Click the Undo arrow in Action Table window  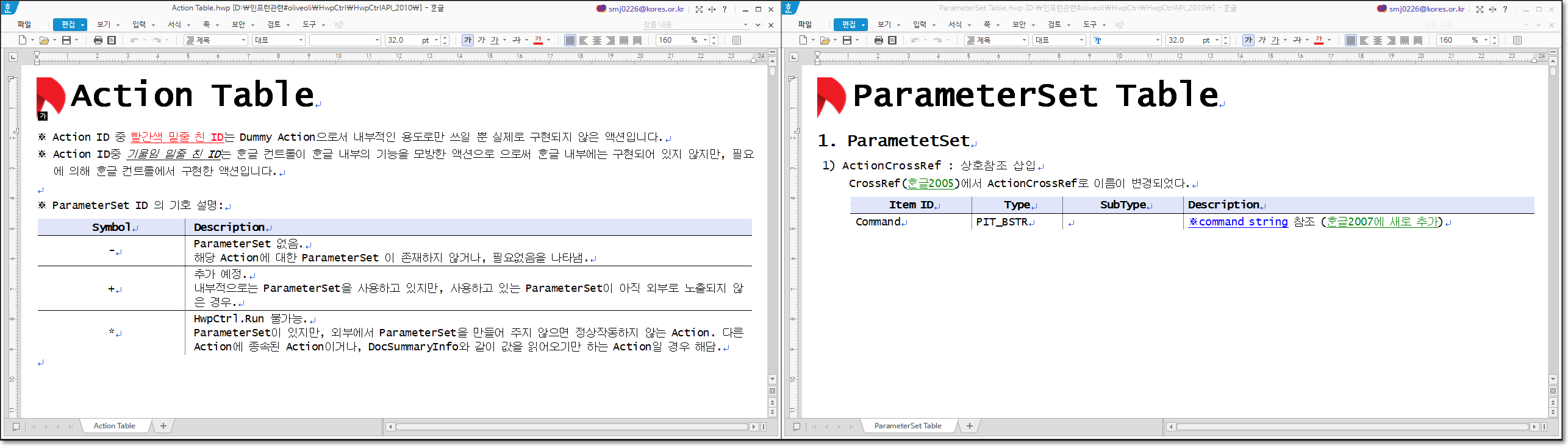[x=134, y=40]
